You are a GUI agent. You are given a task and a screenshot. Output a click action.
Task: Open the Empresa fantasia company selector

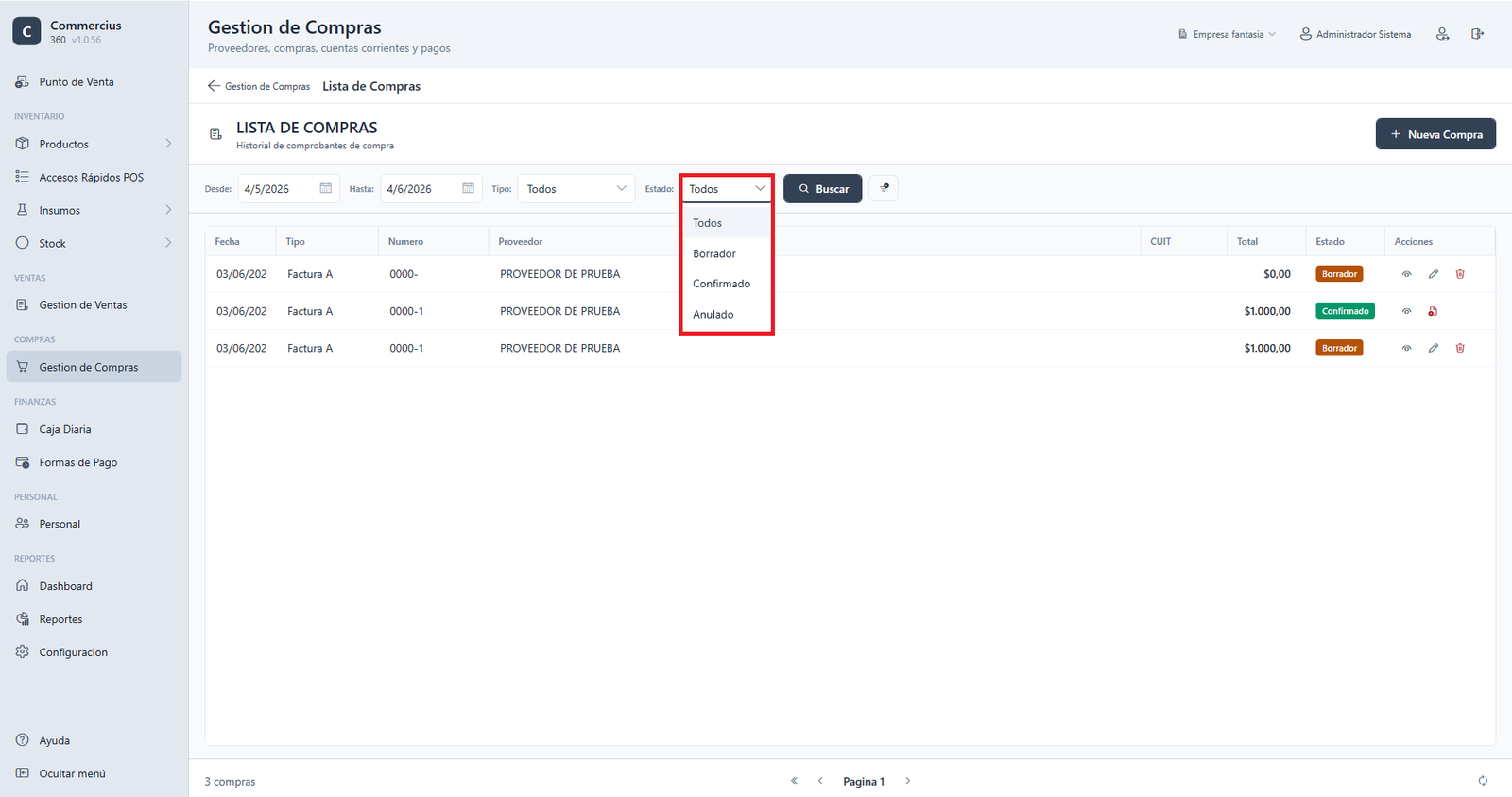(x=1227, y=34)
